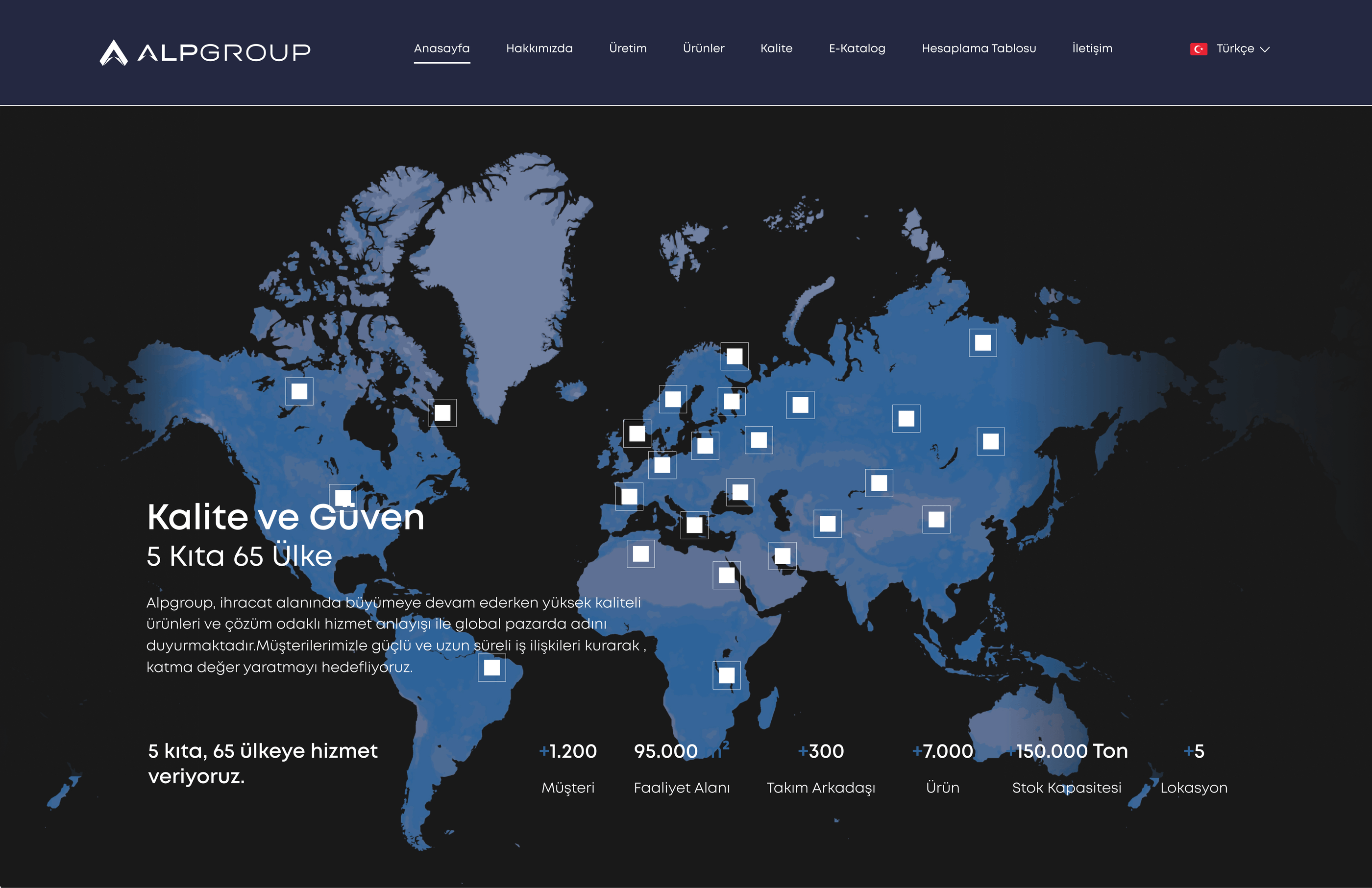Click the marker over the United Kingdom
1372x888 pixels.
pos(637,433)
